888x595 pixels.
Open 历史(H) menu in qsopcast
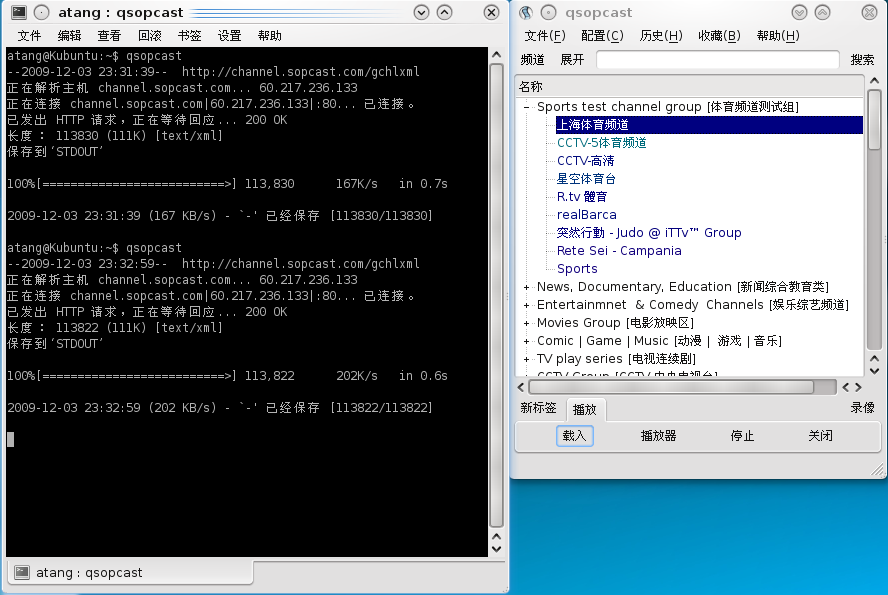tap(661, 36)
